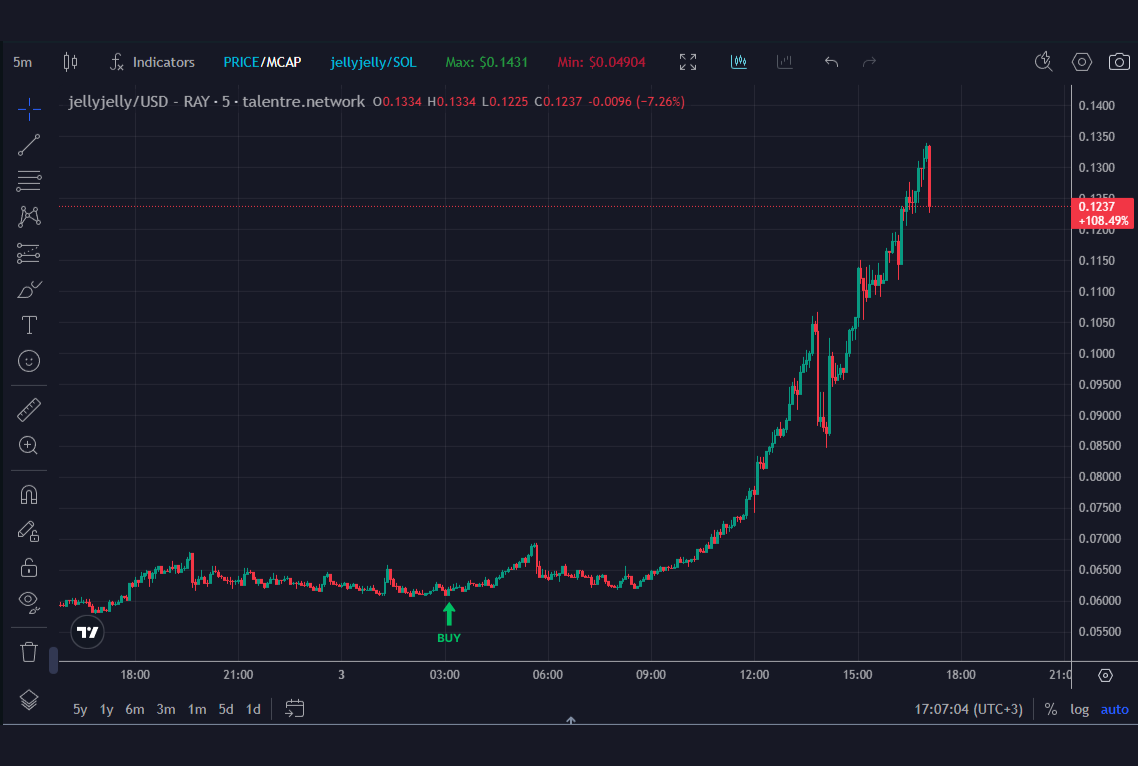Viewport: 1138px width, 766px height.
Task: Open the quick search lightning icon
Action: pos(1043,62)
